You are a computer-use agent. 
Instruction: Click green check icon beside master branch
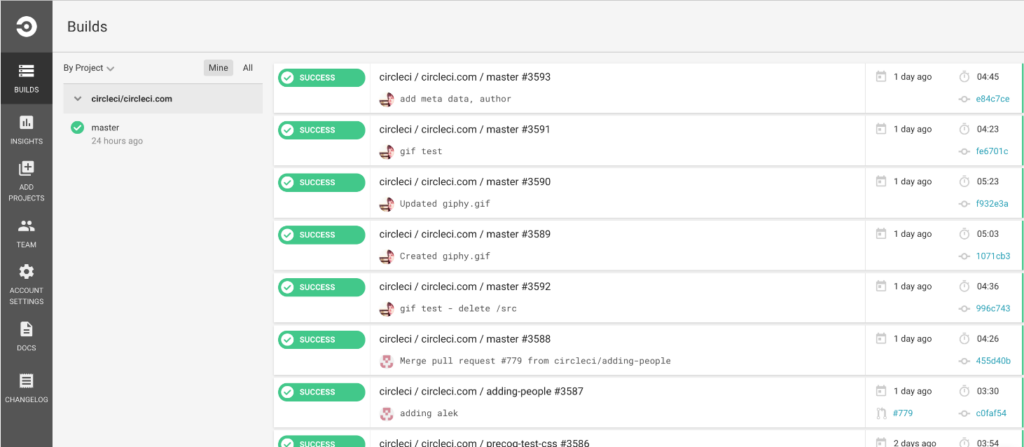click(x=77, y=127)
